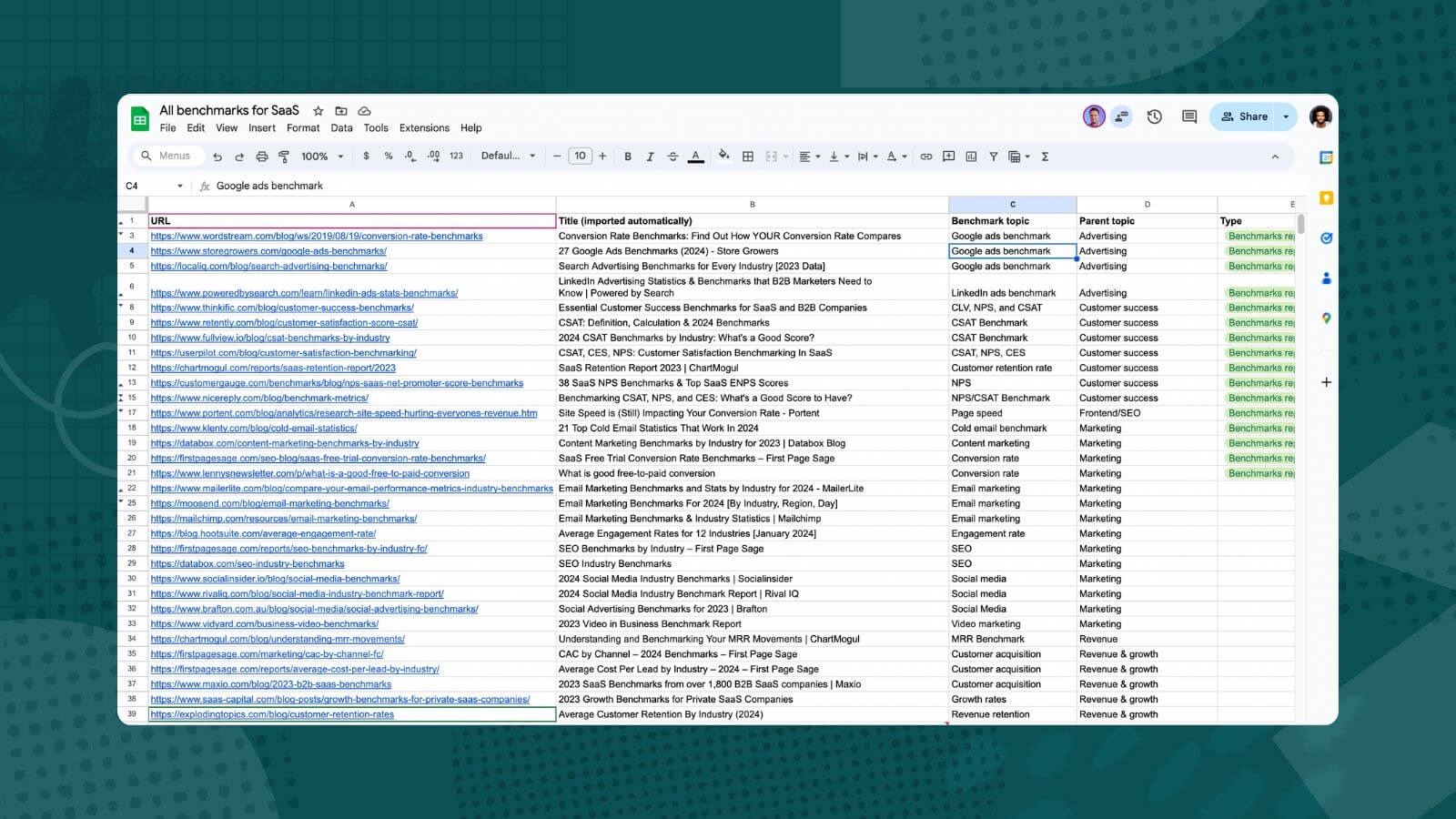1456x819 pixels.
Task: Open the Extensions menu
Action: (x=424, y=127)
